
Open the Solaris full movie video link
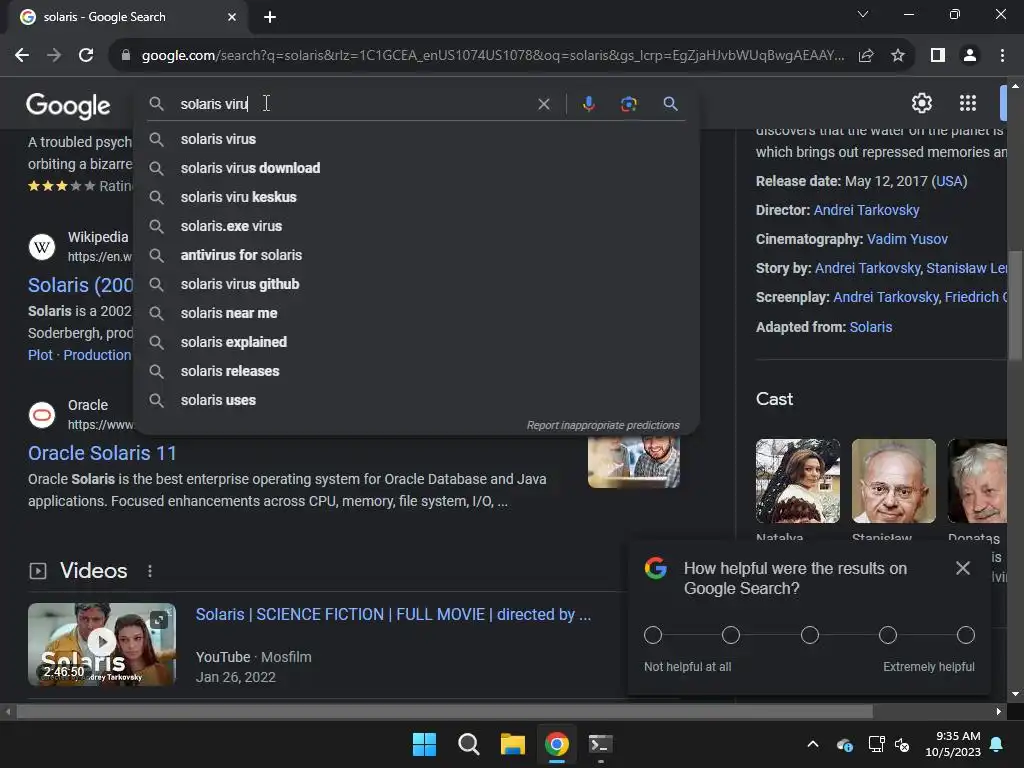pyautogui.click(x=393, y=615)
